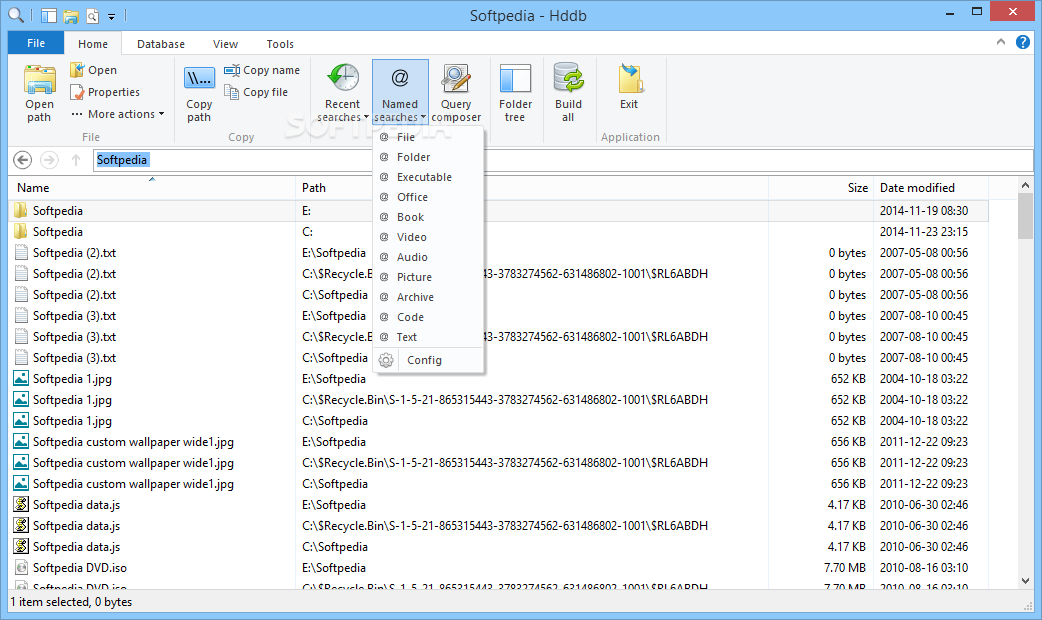
Task: Select Softpedia data.js in C:\Softpedia
Action: 498,547
